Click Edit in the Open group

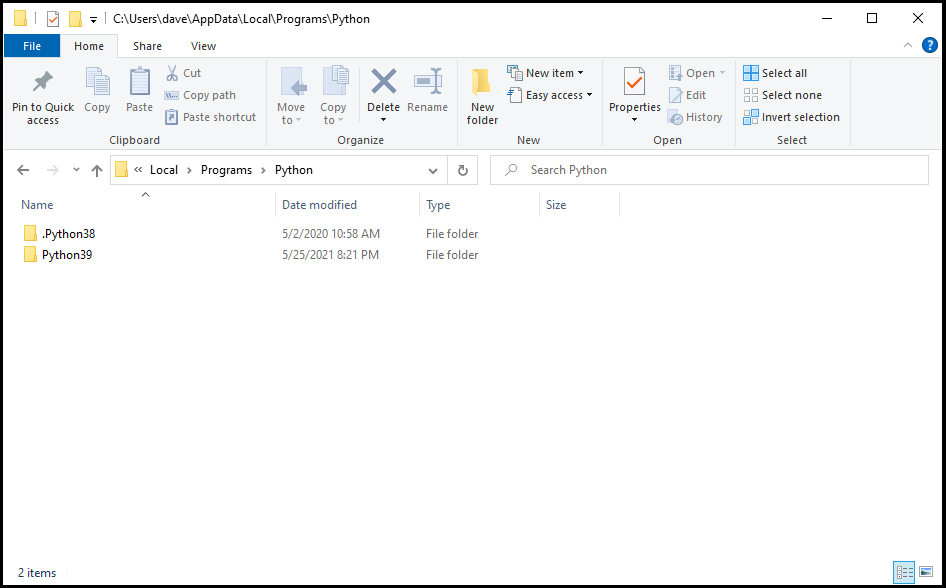687,95
